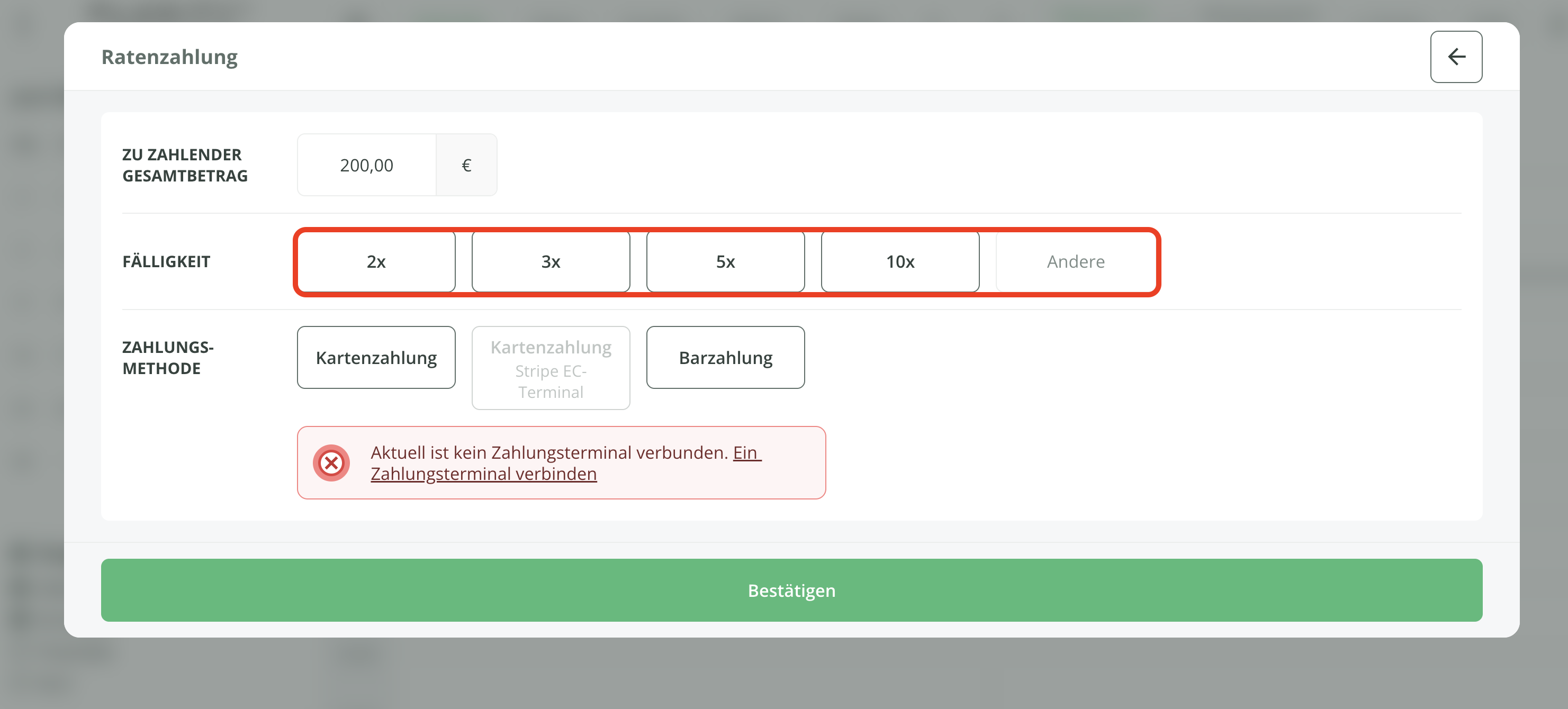Click the back arrow button

click(x=1455, y=57)
